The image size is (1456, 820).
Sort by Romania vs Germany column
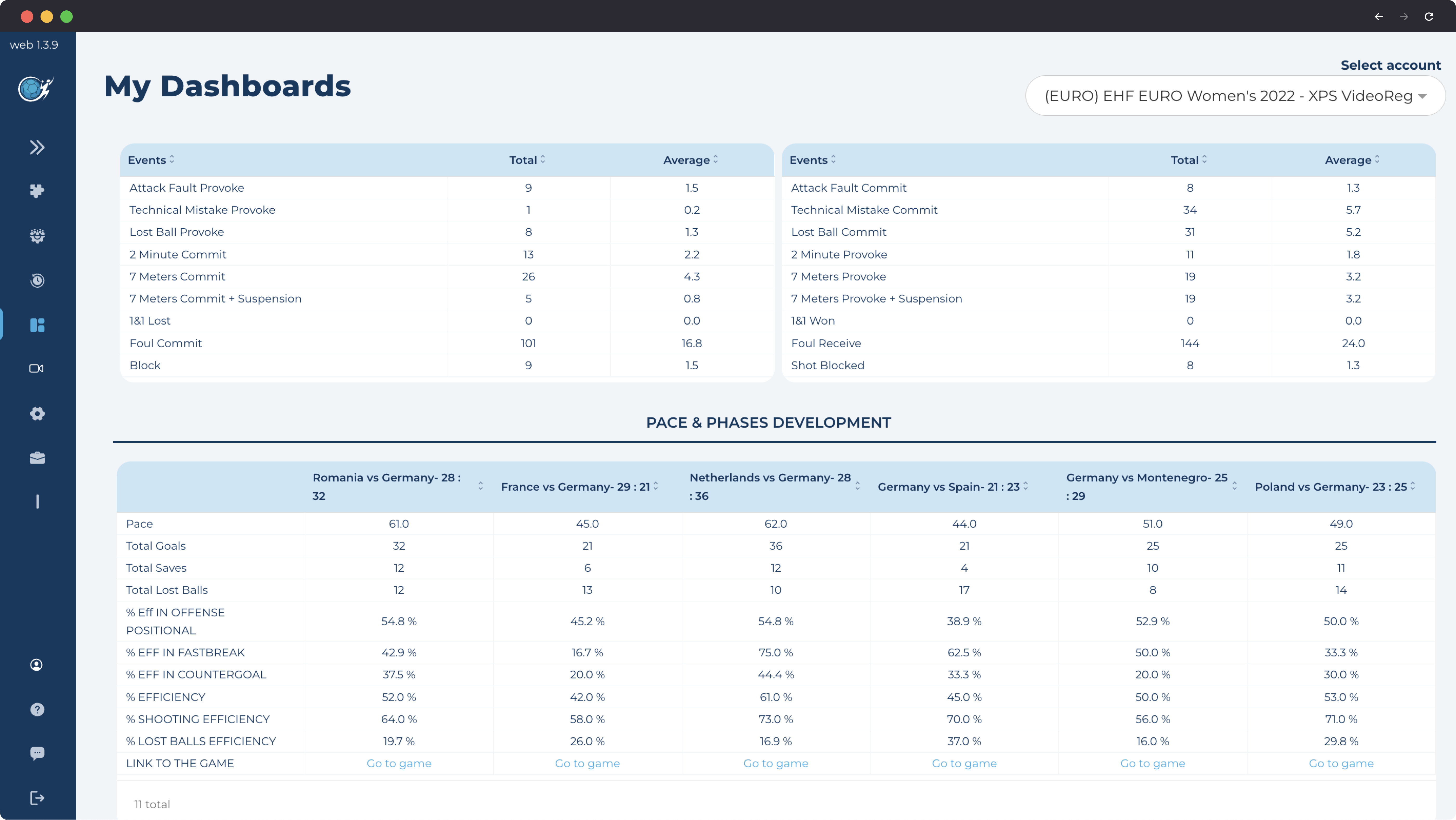(480, 486)
